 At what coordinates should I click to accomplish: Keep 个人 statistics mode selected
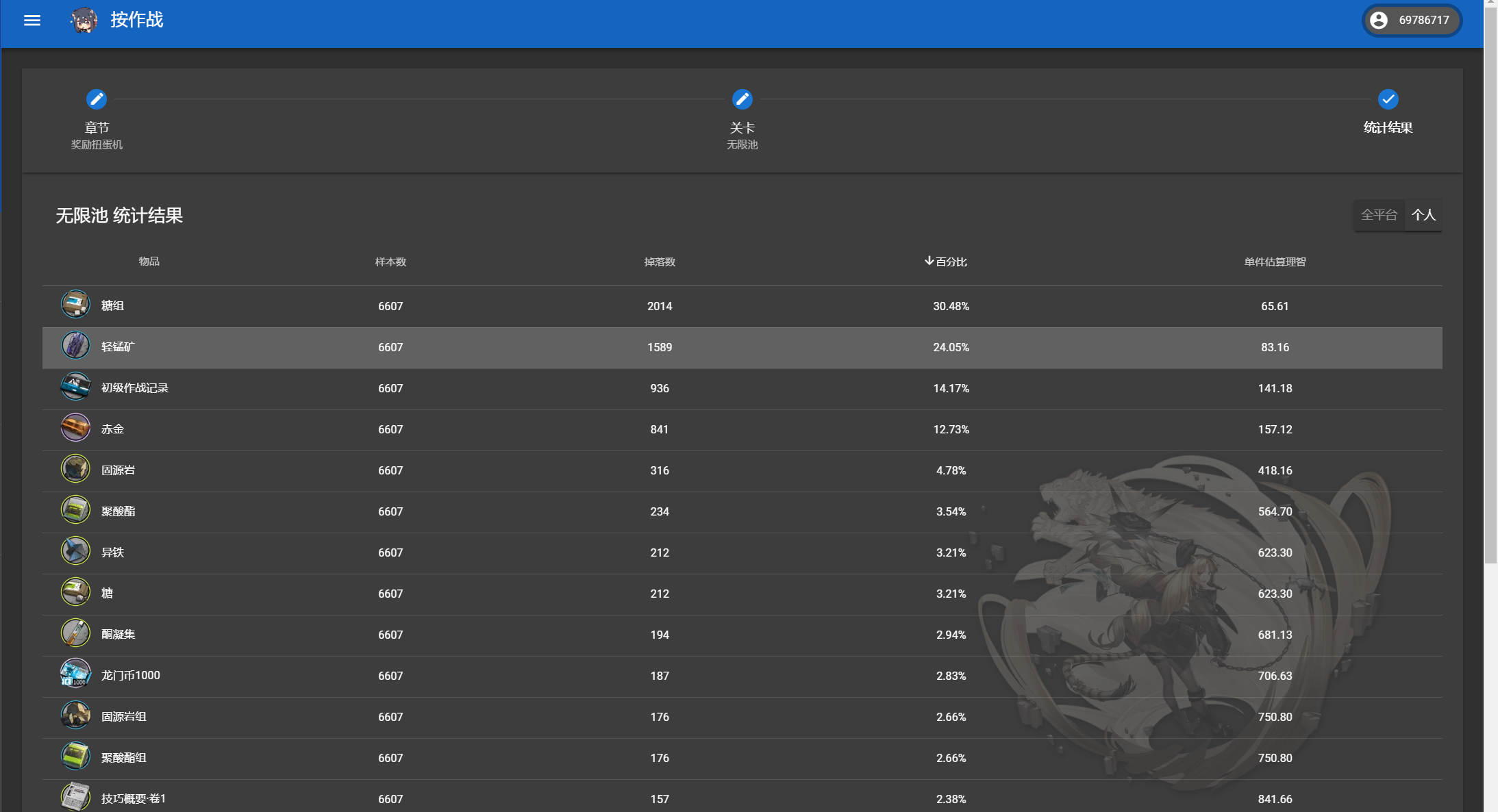(x=1424, y=214)
